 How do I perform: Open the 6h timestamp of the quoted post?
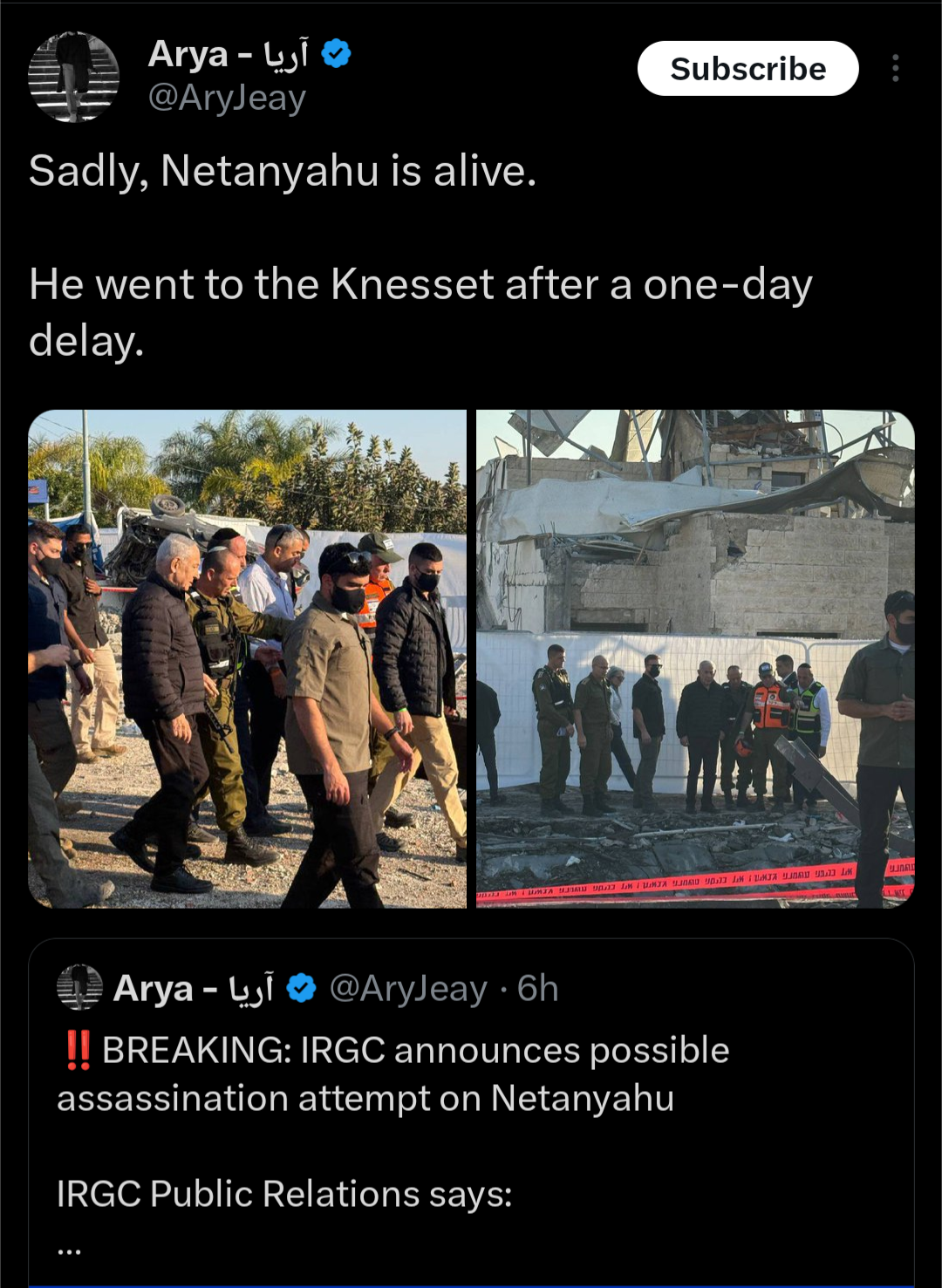point(537,988)
